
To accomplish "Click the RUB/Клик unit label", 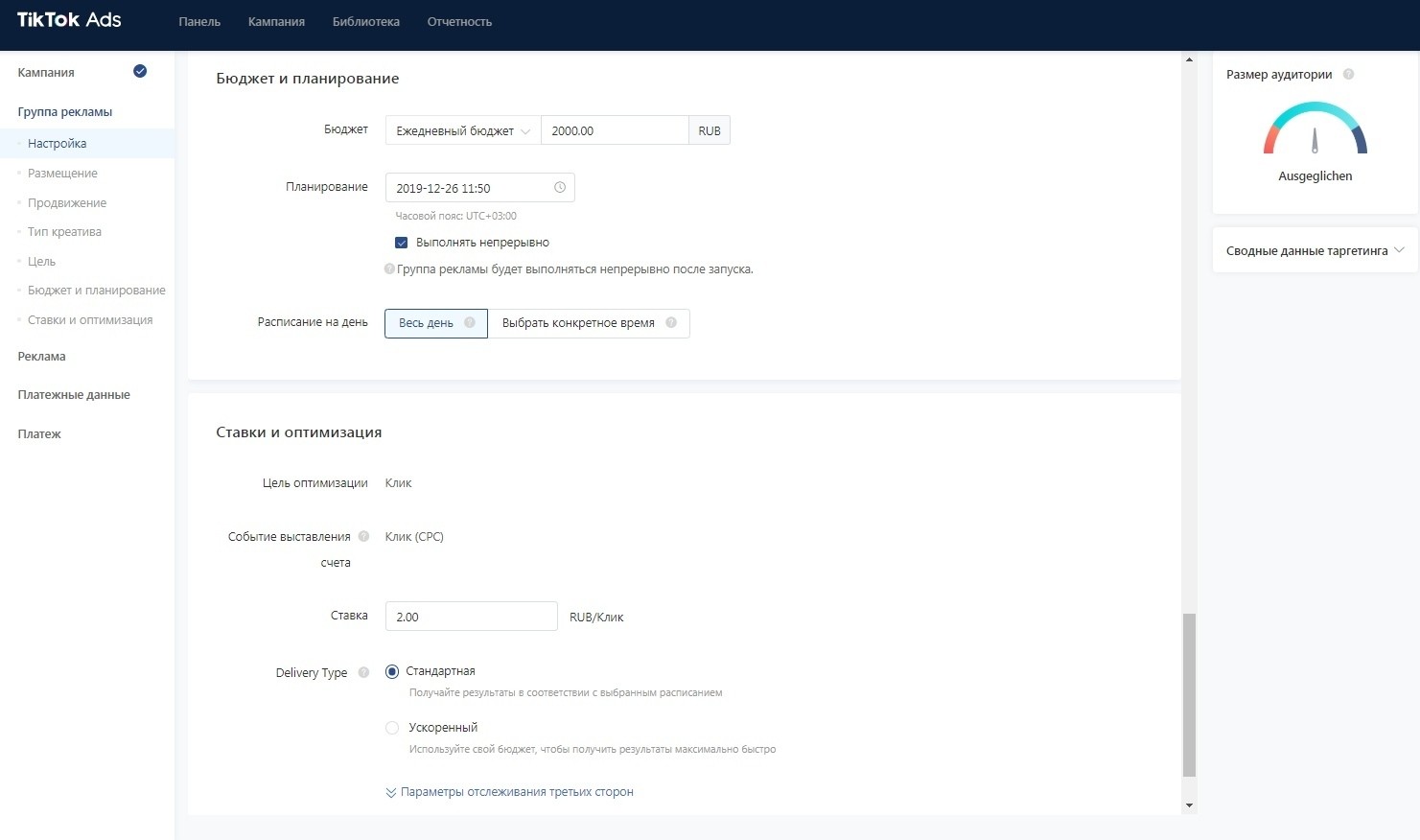I will [596, 617].
